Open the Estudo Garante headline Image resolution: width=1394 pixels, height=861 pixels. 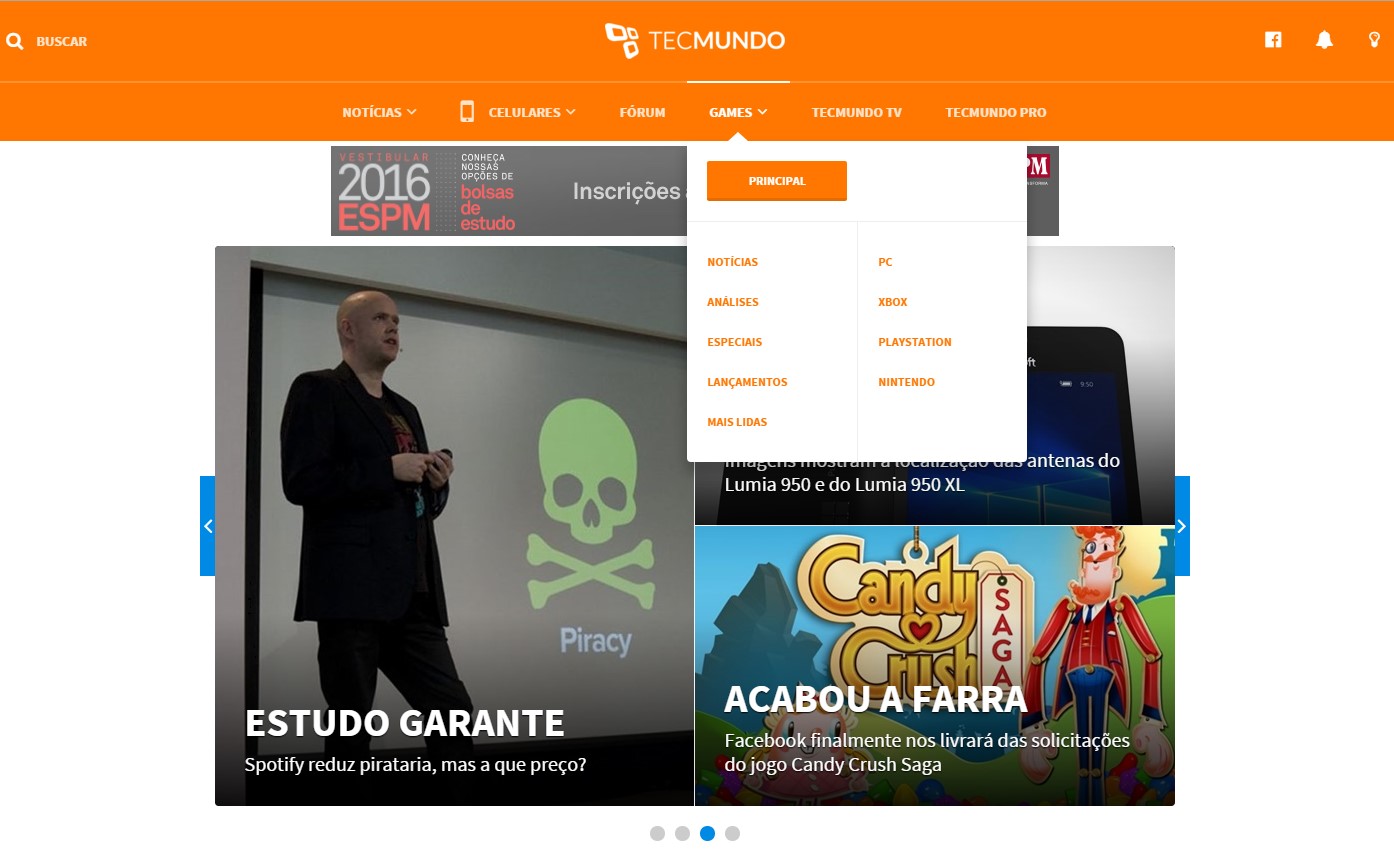pyautogui.click(x=405, y=722)
